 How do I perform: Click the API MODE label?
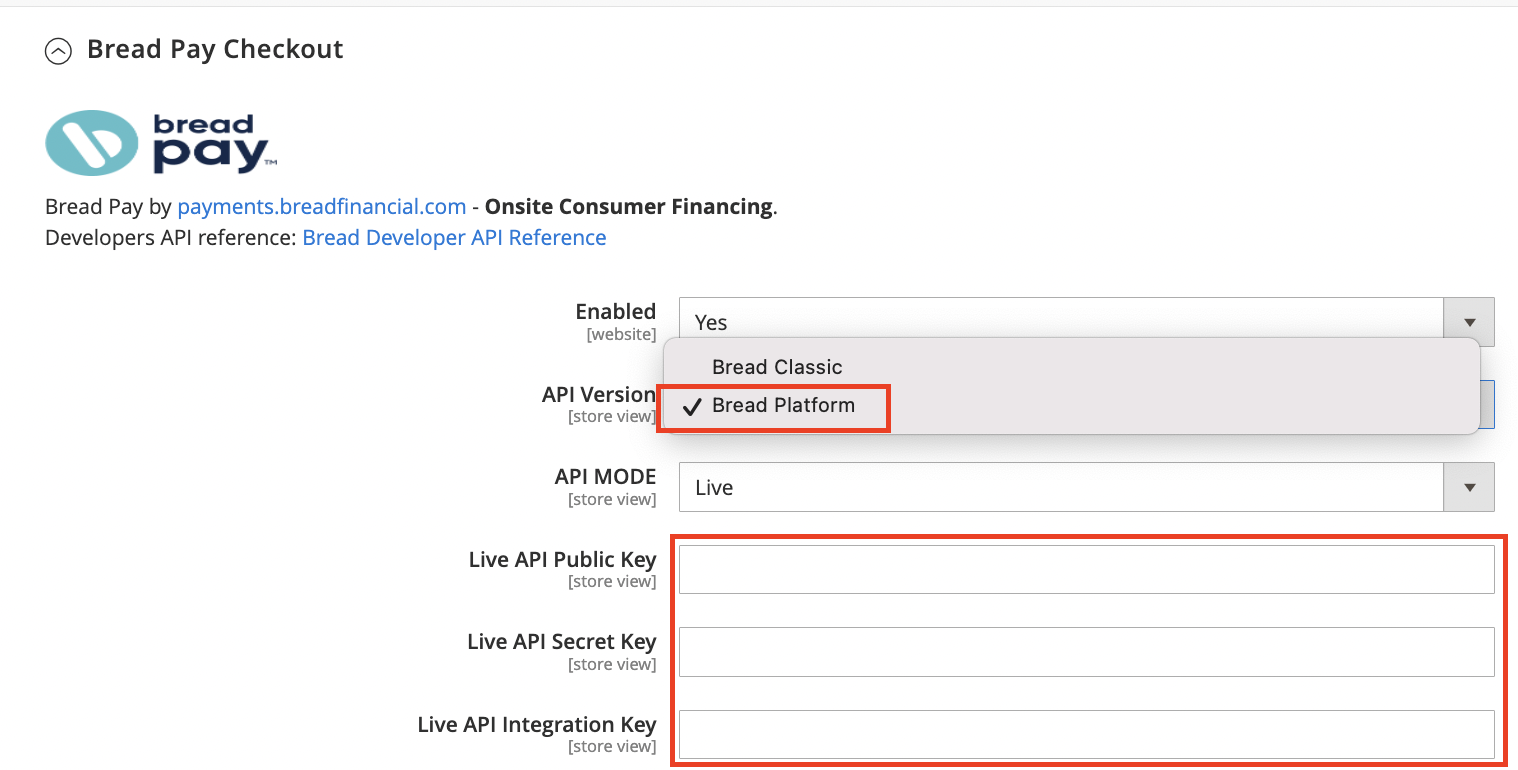606,477
